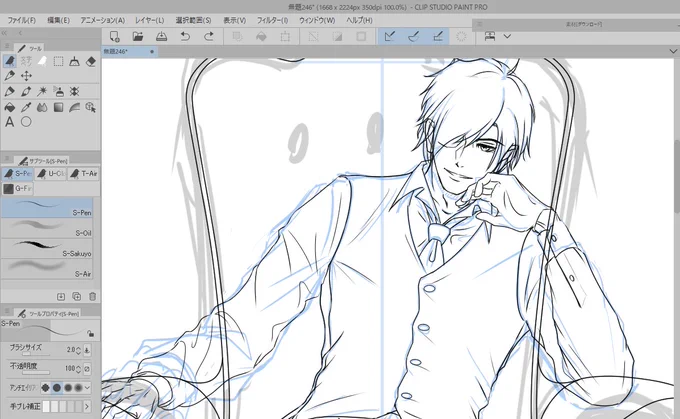
Task: Open brush size dynamics button beside 2.0
Action: click(87, 350)
